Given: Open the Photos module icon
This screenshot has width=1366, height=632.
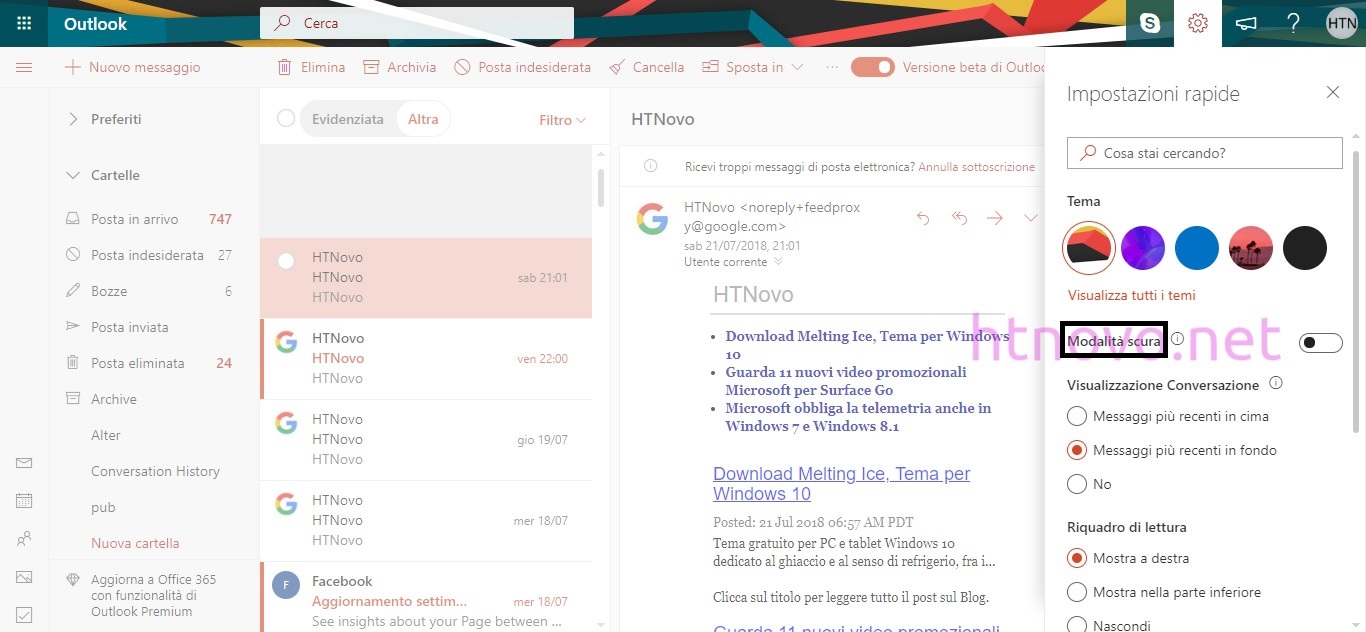Looking at the screenshot, I should tap(24, 577).
